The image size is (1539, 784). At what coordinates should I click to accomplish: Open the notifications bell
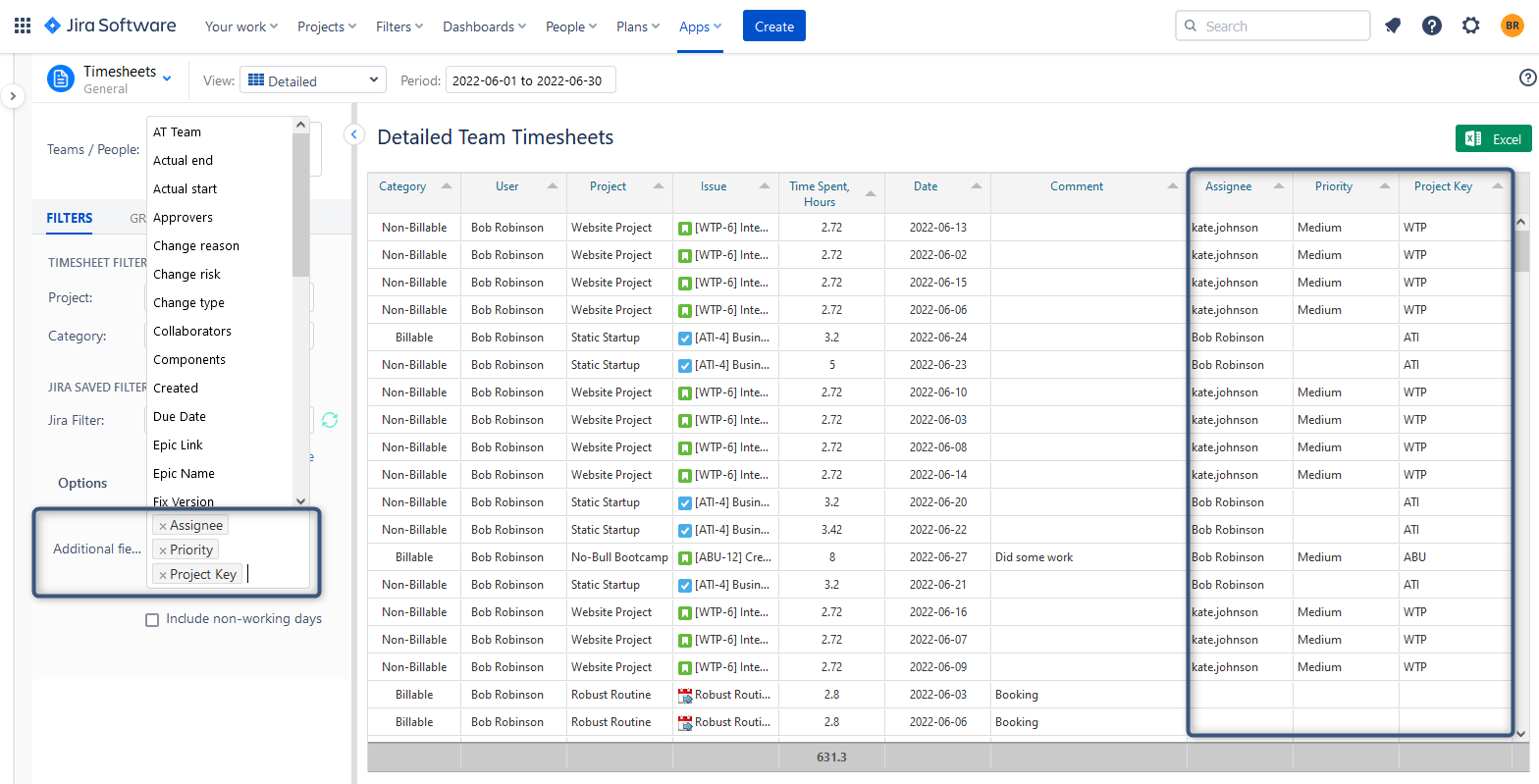(x=1393, y=26)
